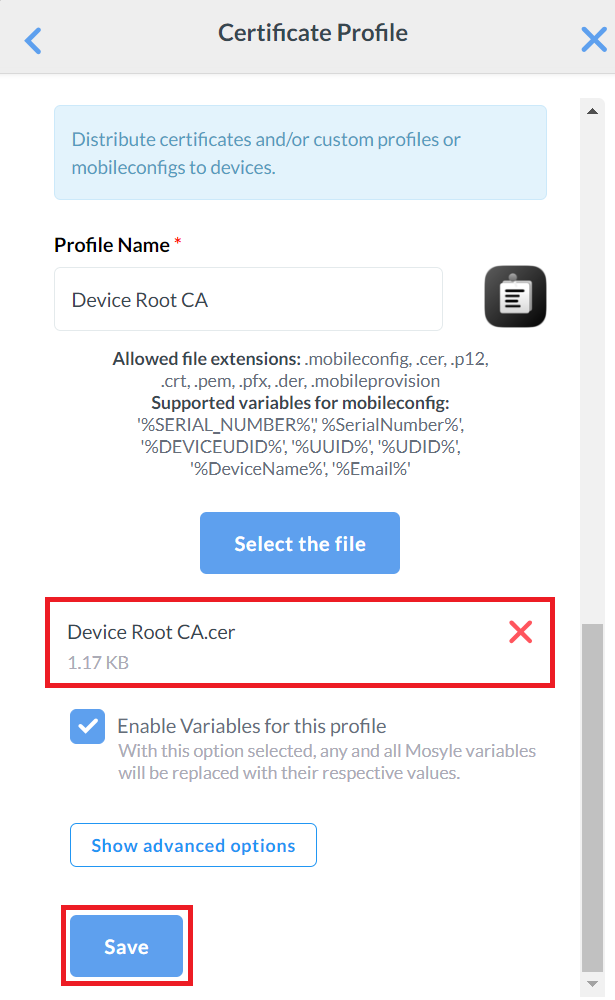Click the 'Enable Variables for this profile' label
The image size is (615, 1000).
click(x=251, y=726)
